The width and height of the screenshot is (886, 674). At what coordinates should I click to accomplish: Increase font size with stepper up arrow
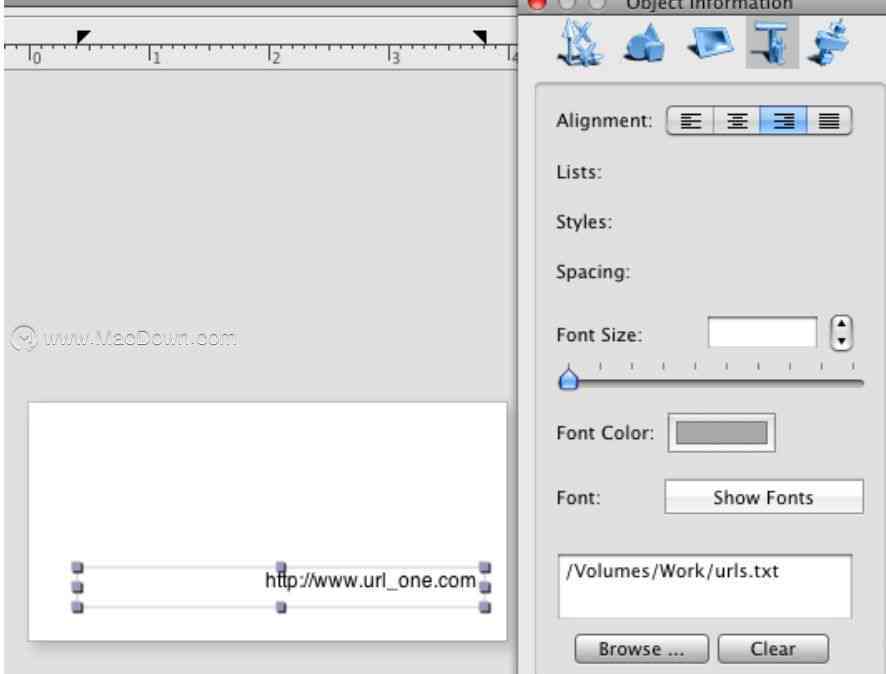(841, 324)
